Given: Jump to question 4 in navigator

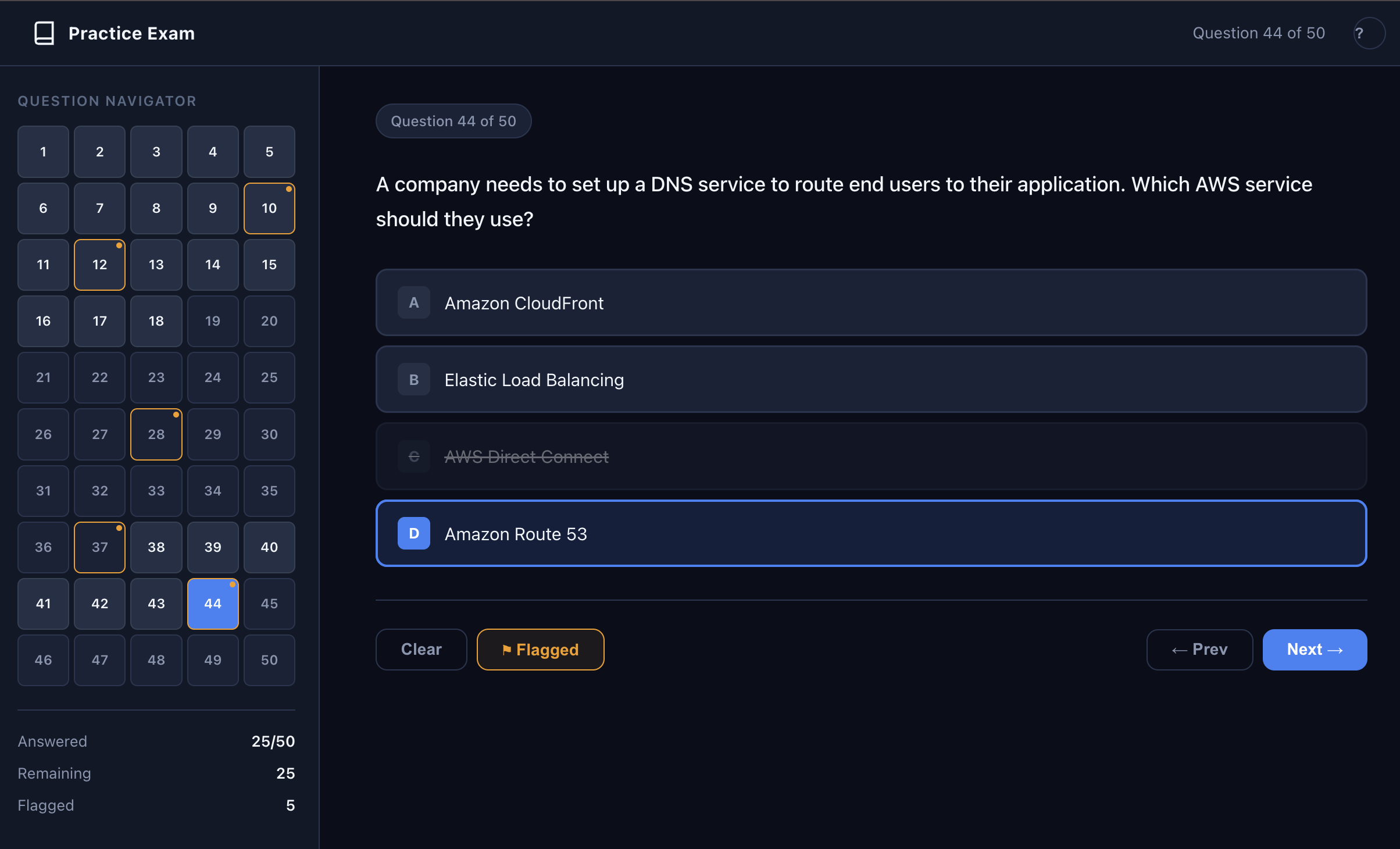Looking at the screenshot, I should pos(213,152).
